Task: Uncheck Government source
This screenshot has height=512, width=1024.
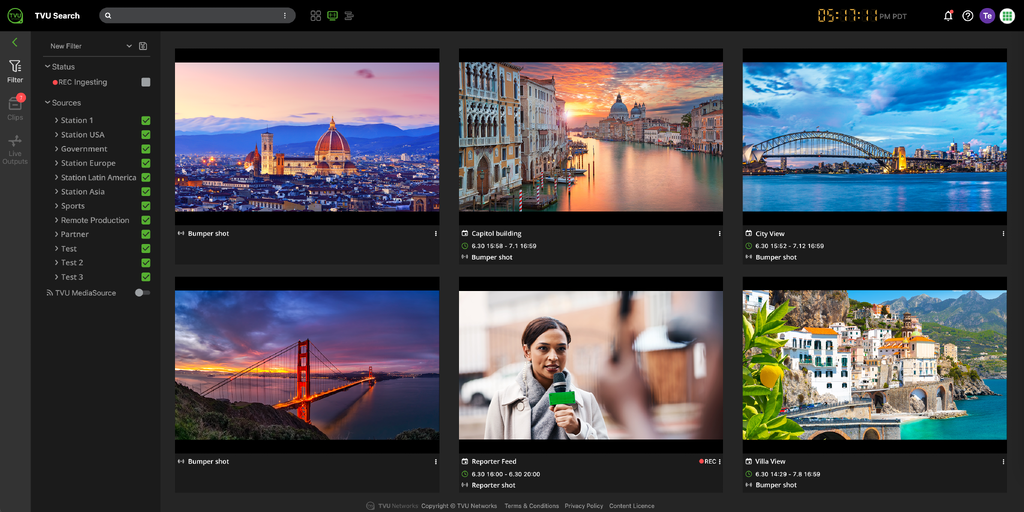Action: pos(146,149)
